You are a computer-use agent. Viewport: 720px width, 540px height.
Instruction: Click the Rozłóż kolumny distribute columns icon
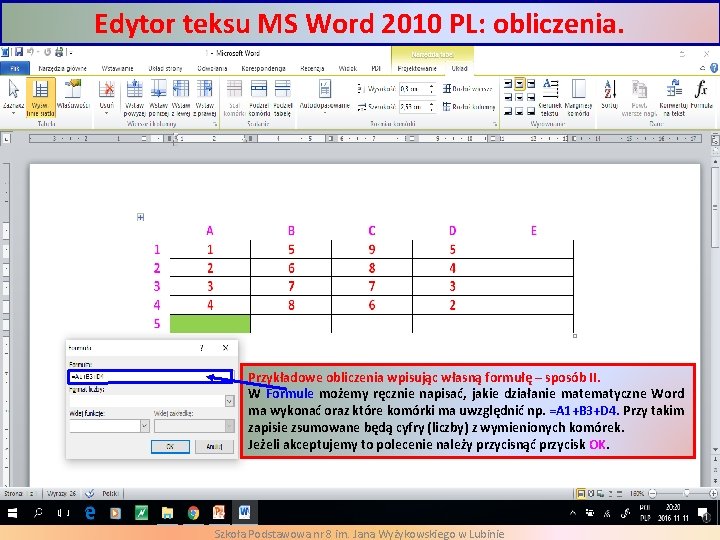(447, 107)
